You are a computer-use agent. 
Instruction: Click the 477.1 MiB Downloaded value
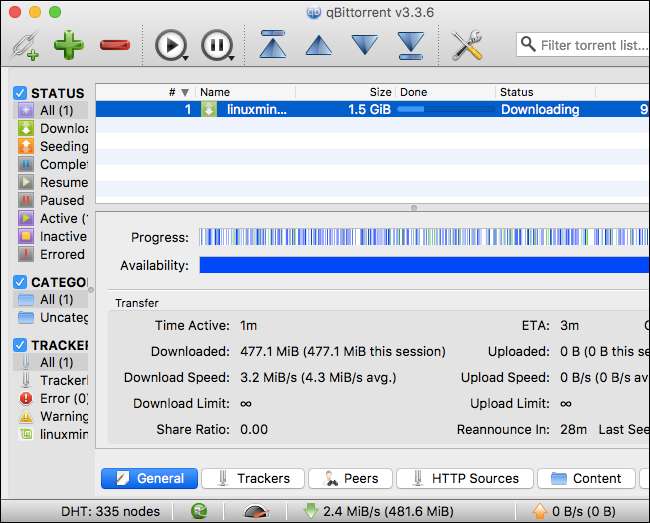343,351
